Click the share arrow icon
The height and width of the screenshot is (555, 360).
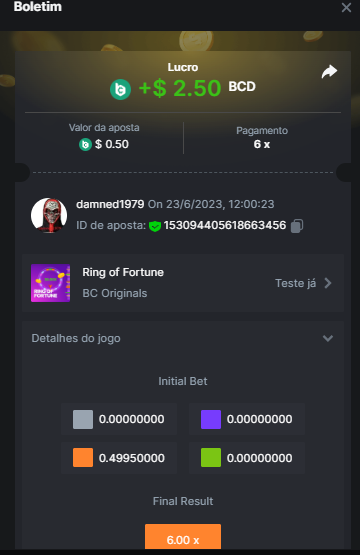pyautogui.click(x=329, y=71)
